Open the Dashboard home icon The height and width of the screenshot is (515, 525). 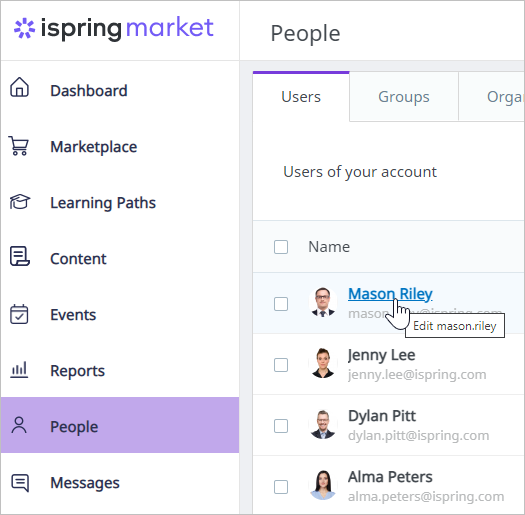point(19,87)
